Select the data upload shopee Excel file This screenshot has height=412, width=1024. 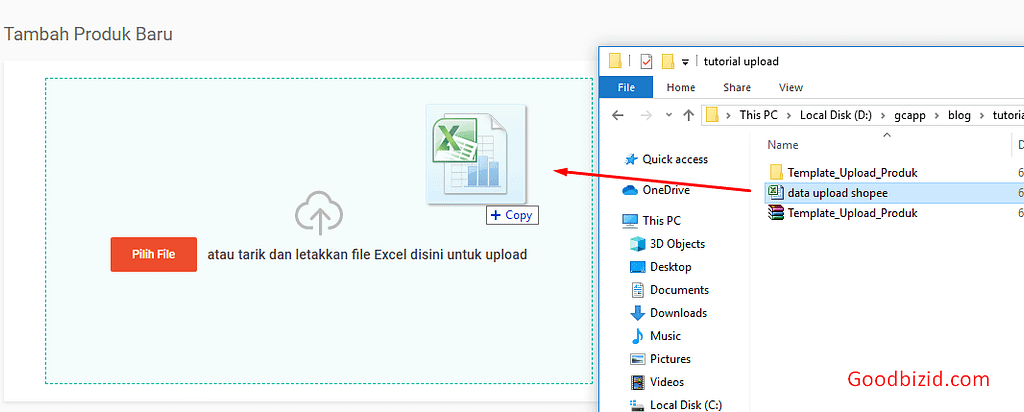837,193
